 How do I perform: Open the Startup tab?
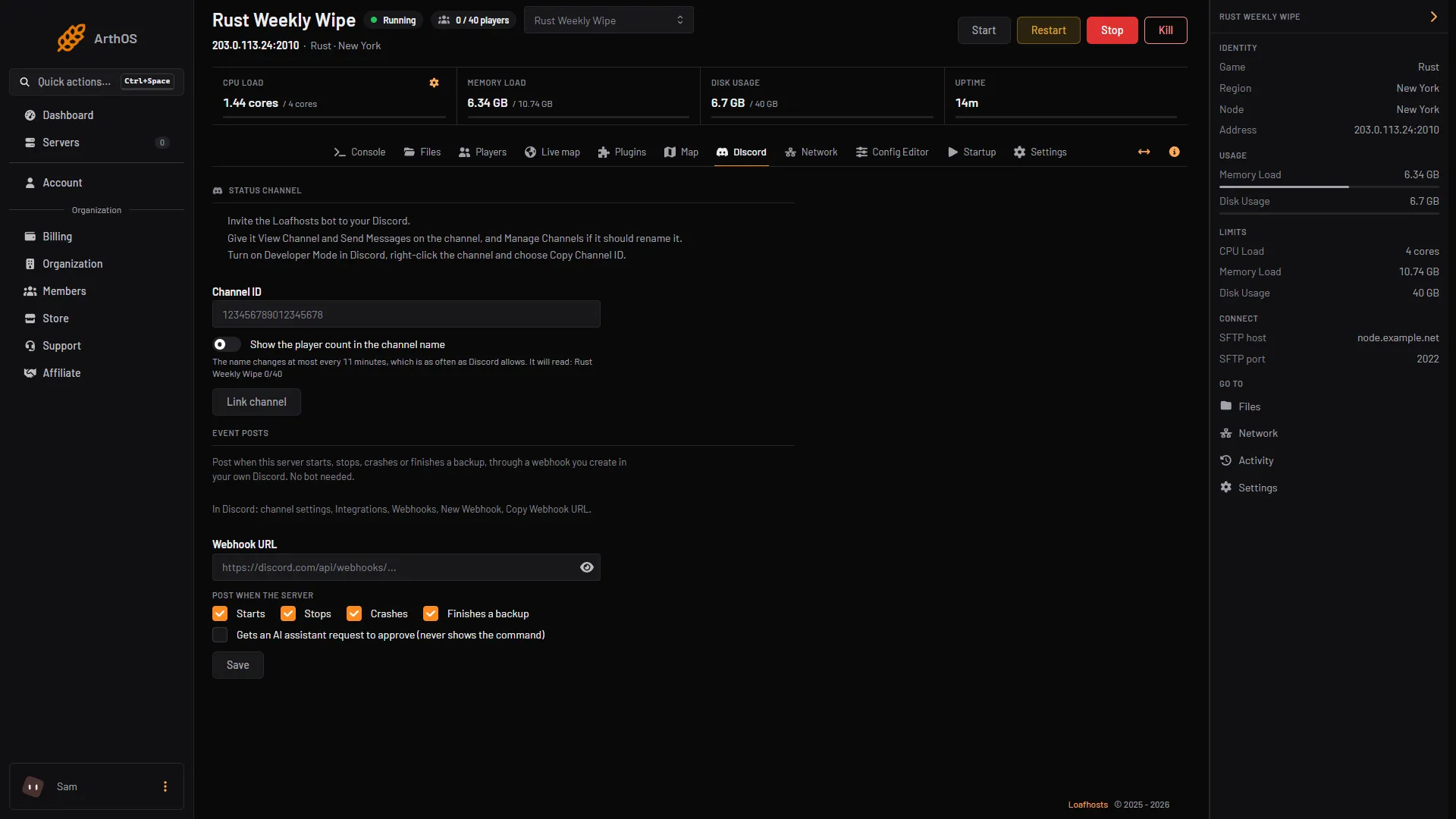coord(971,152)
